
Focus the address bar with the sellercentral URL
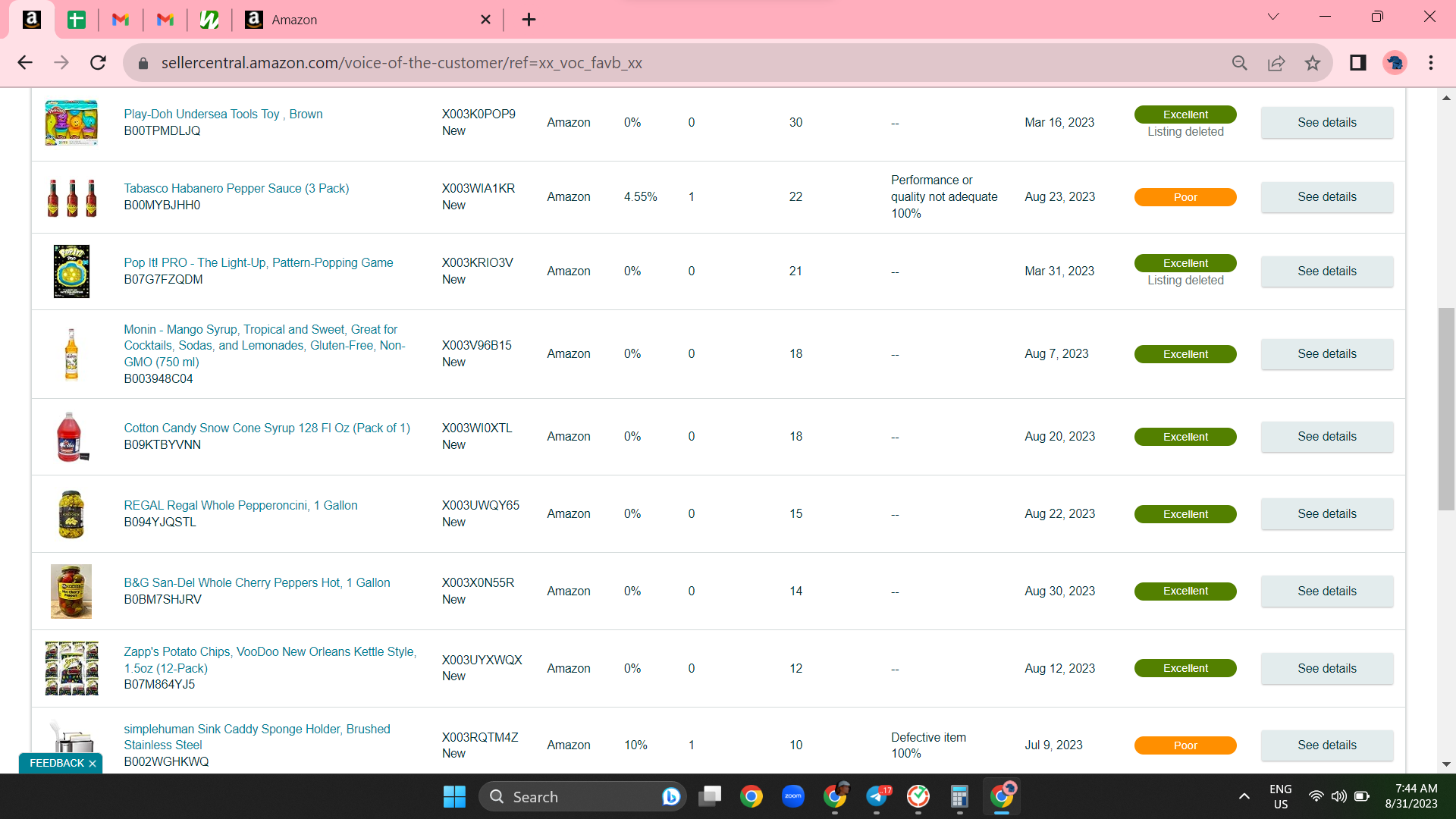[x=682, y=63]
